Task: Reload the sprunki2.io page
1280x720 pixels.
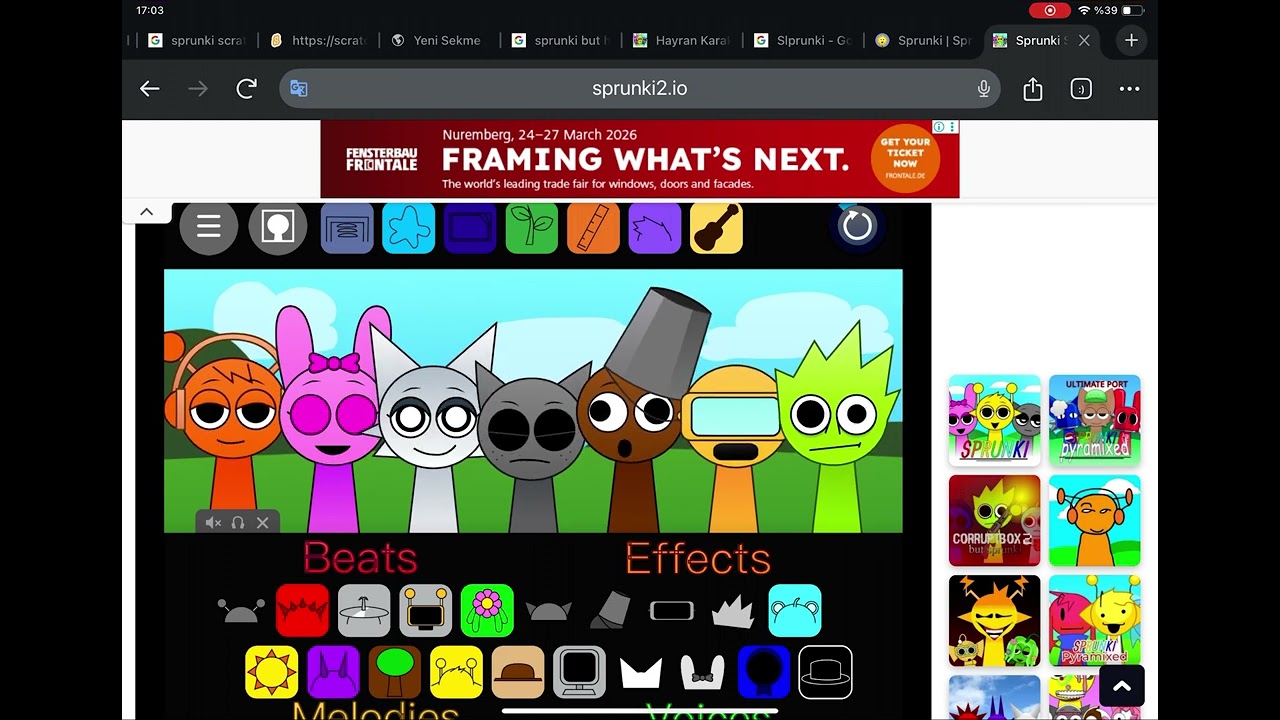Action: click(x=246, y=89)
